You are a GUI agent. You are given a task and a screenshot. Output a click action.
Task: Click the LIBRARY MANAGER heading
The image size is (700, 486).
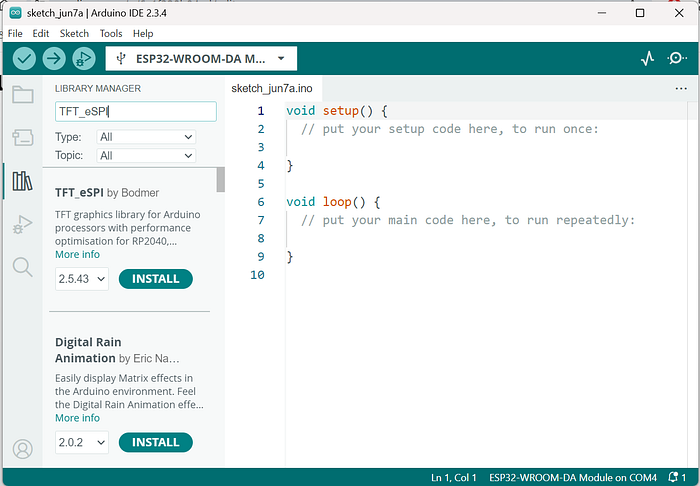point(98,88)
